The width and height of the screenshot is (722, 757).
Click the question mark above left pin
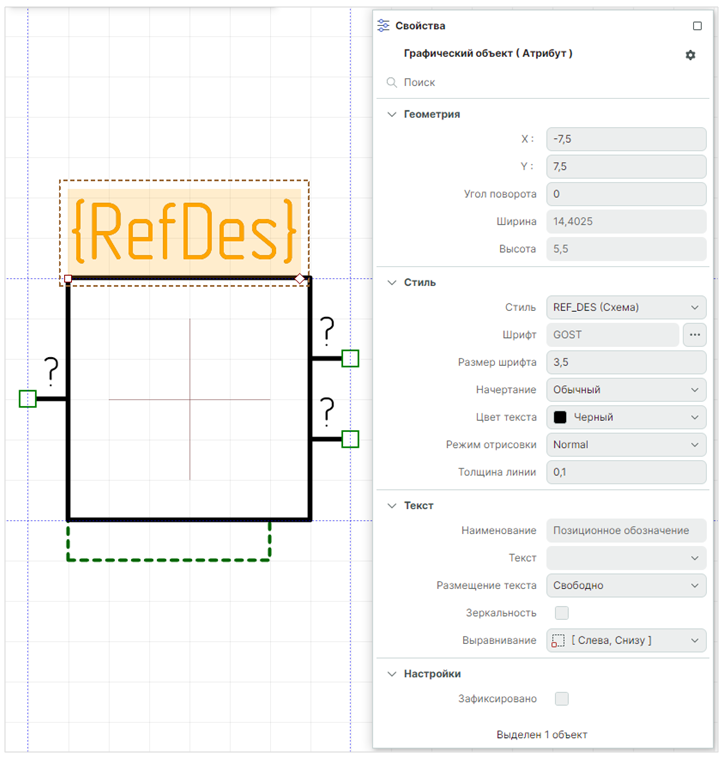click(x=51, y=371)
